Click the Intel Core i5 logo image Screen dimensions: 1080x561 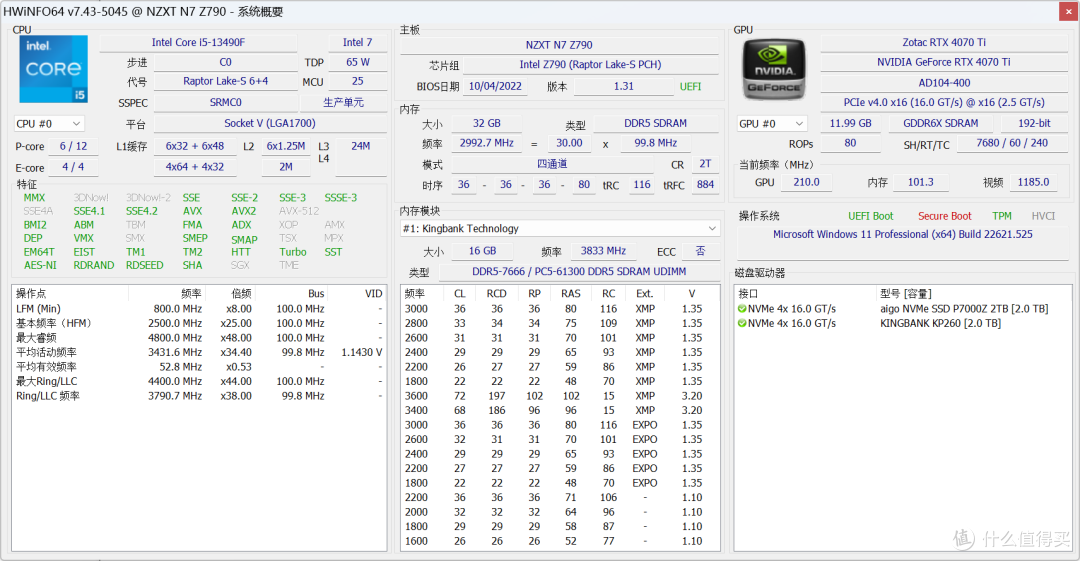click(x=54, y=69)
